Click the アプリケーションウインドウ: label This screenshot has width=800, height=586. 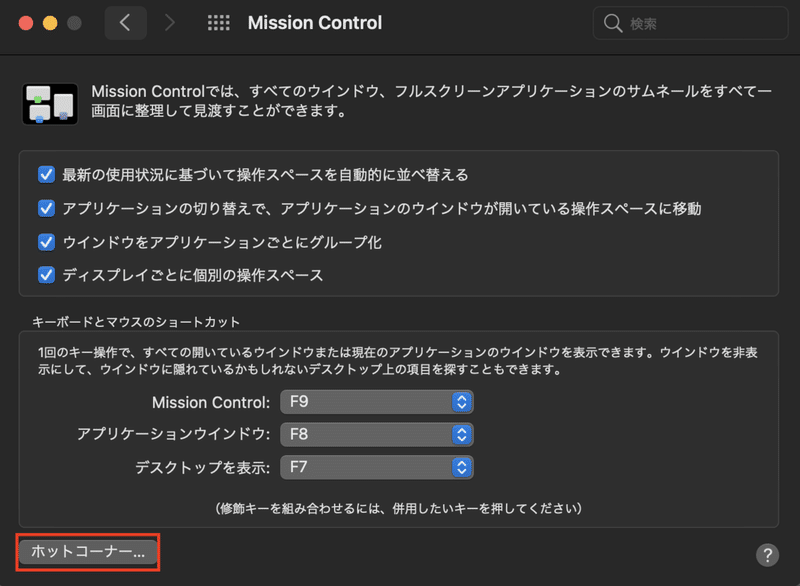tap(173, 435)
